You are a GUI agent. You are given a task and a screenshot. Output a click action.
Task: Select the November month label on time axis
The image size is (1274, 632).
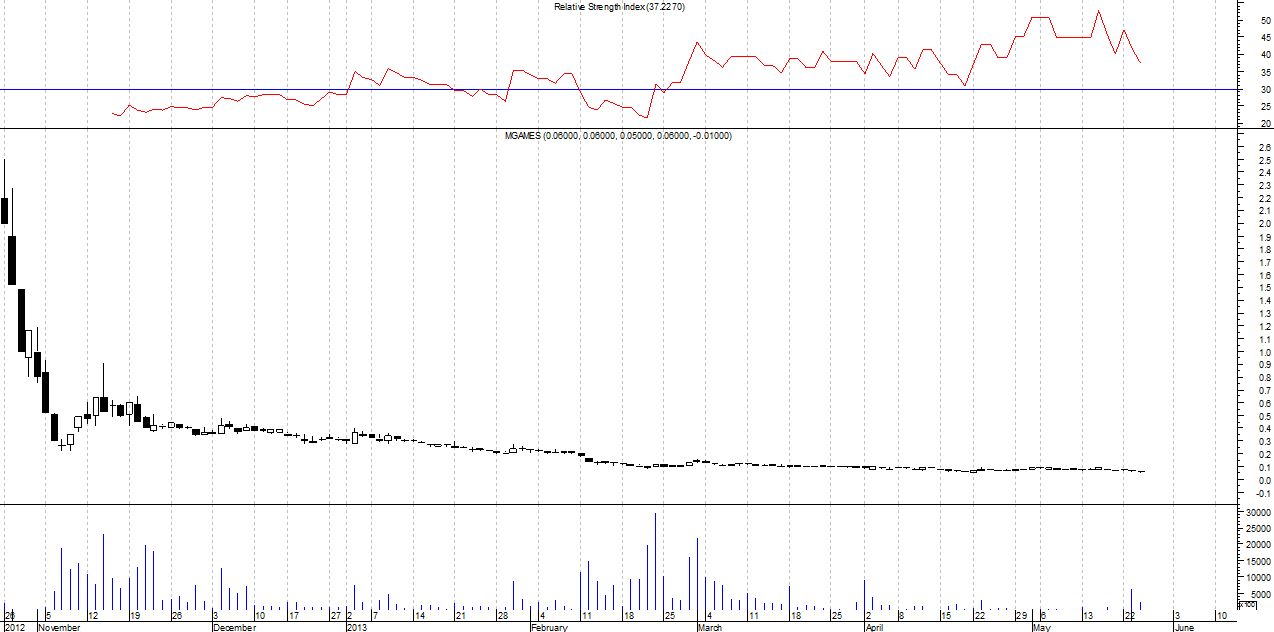(59, 628)
